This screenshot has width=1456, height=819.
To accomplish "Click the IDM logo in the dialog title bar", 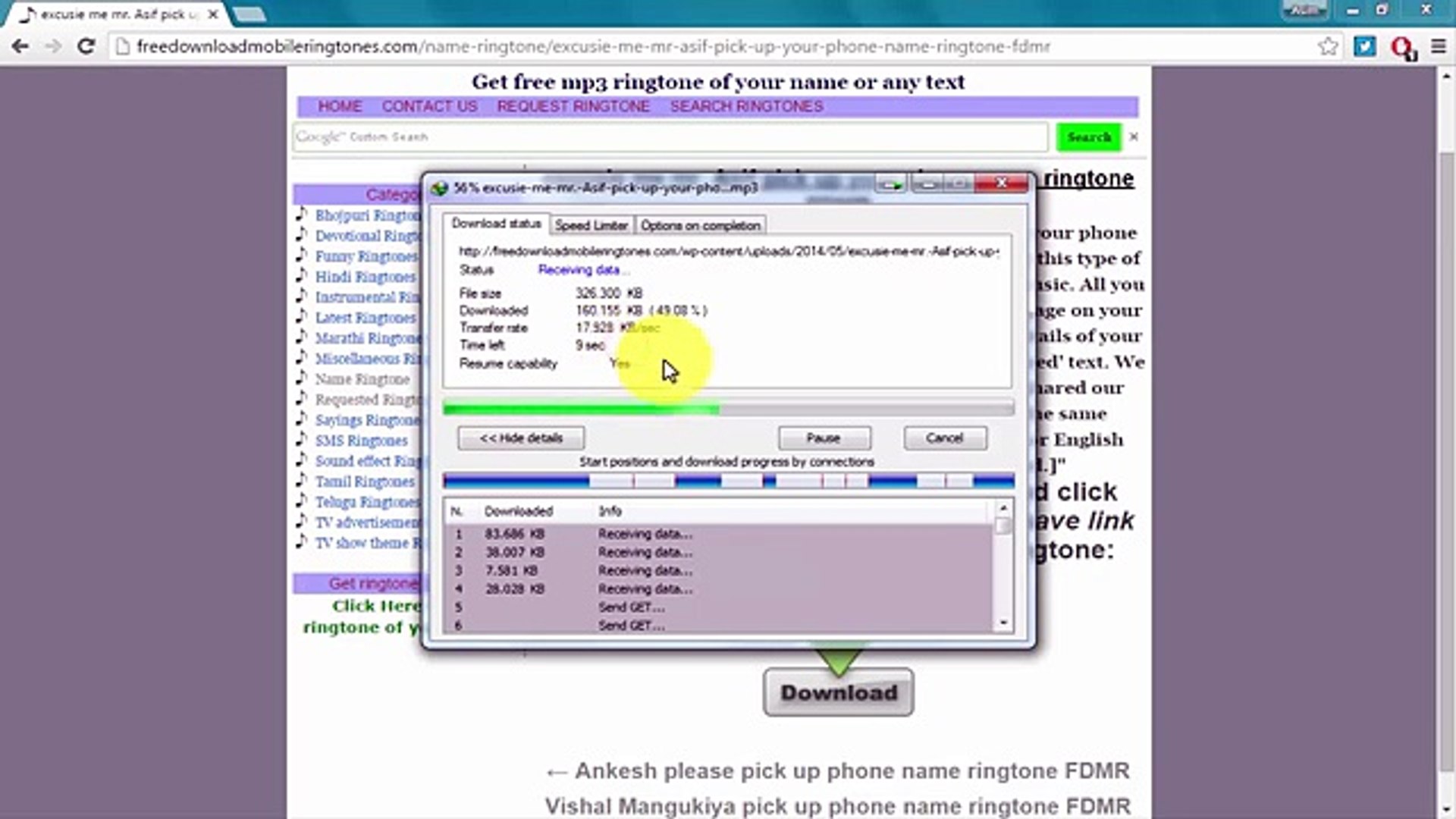I will click(x=438, y=184).
